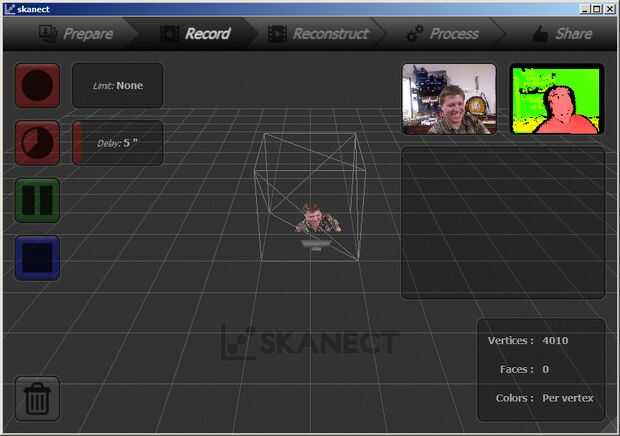620x436 pixels.
Task: Close the skanect window
Action: point(610,9)
